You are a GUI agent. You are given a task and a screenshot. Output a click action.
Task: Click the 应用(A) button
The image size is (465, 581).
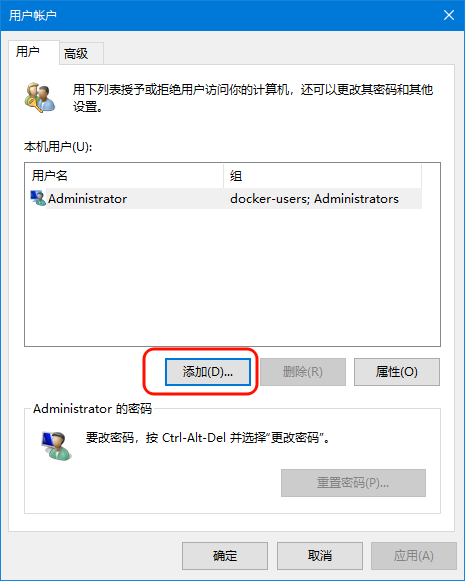point(414,556)
